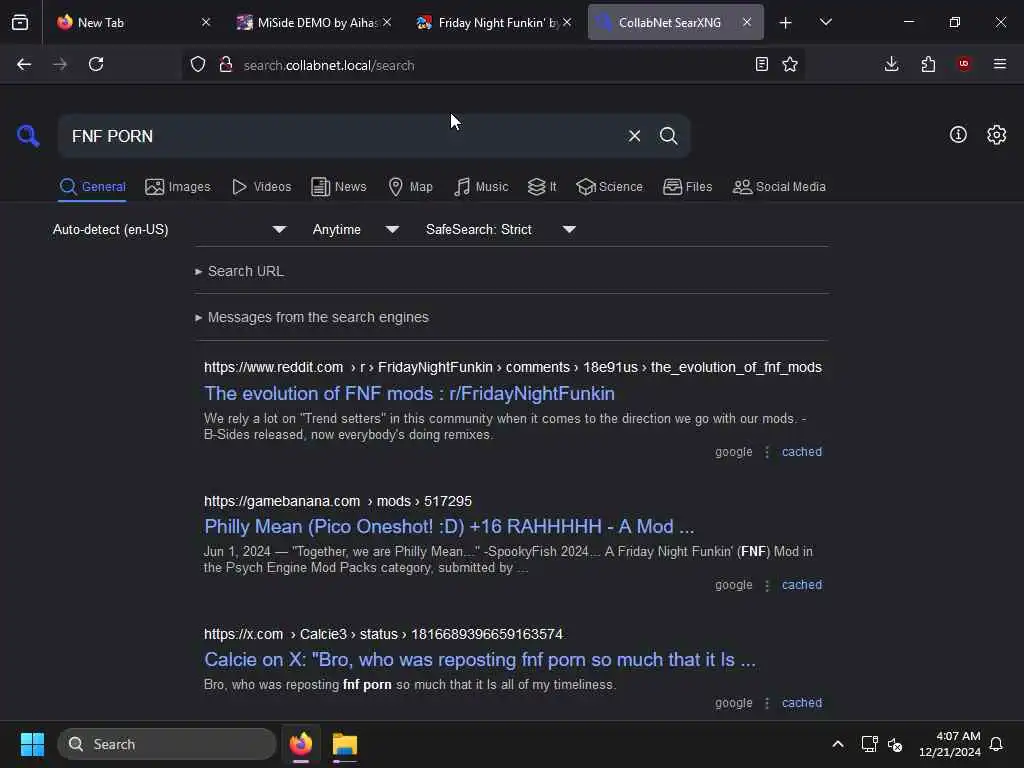The width and height of the screenshot is (1024, 768).
Task: Select the Science search category
Action: 609,187
